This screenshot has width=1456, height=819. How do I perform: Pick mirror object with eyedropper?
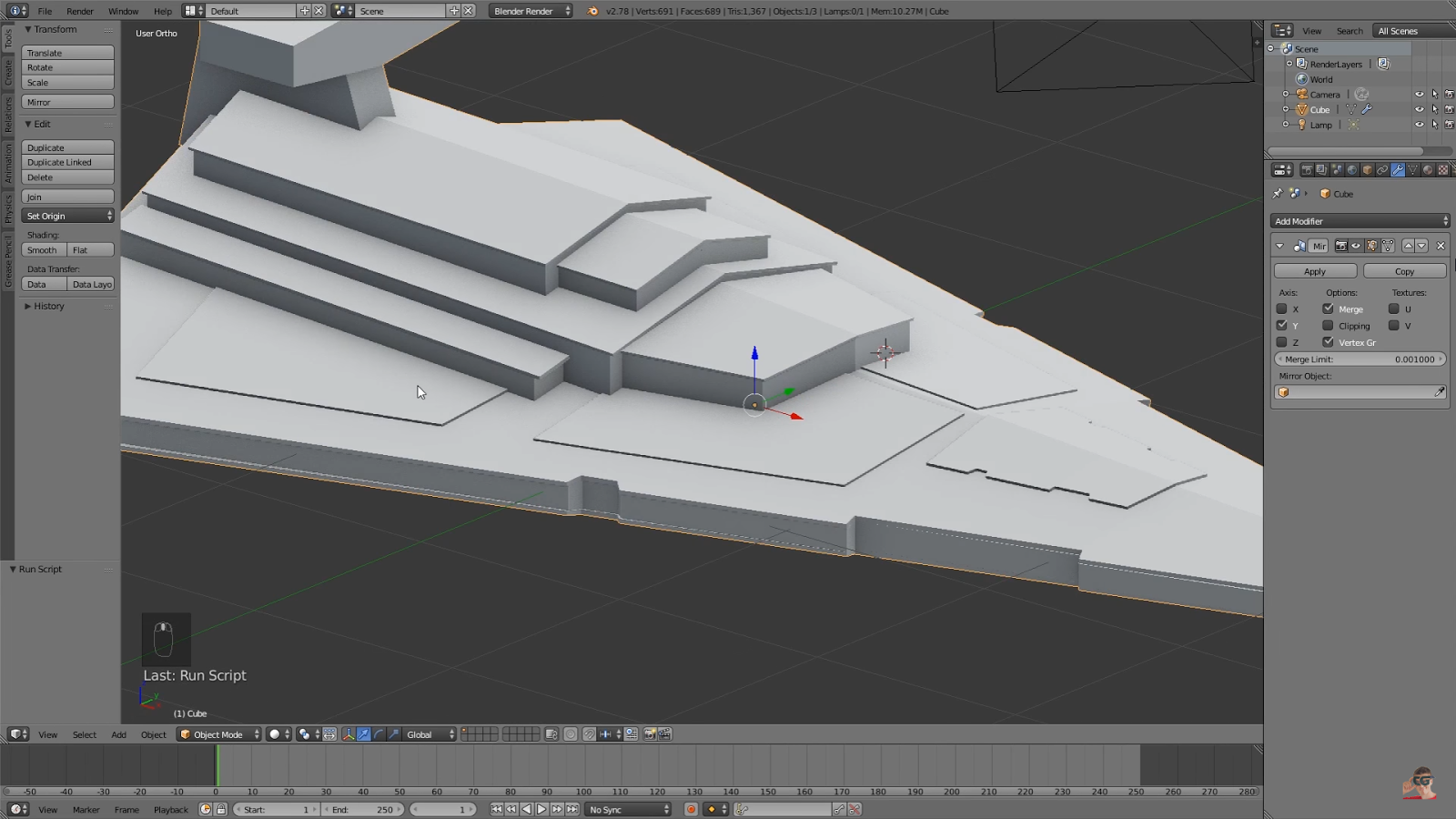1440,392
